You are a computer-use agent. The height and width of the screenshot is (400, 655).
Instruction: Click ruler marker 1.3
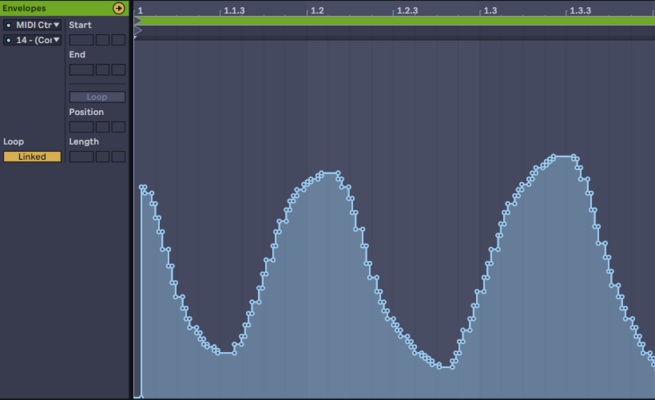(x=490, y=10)
